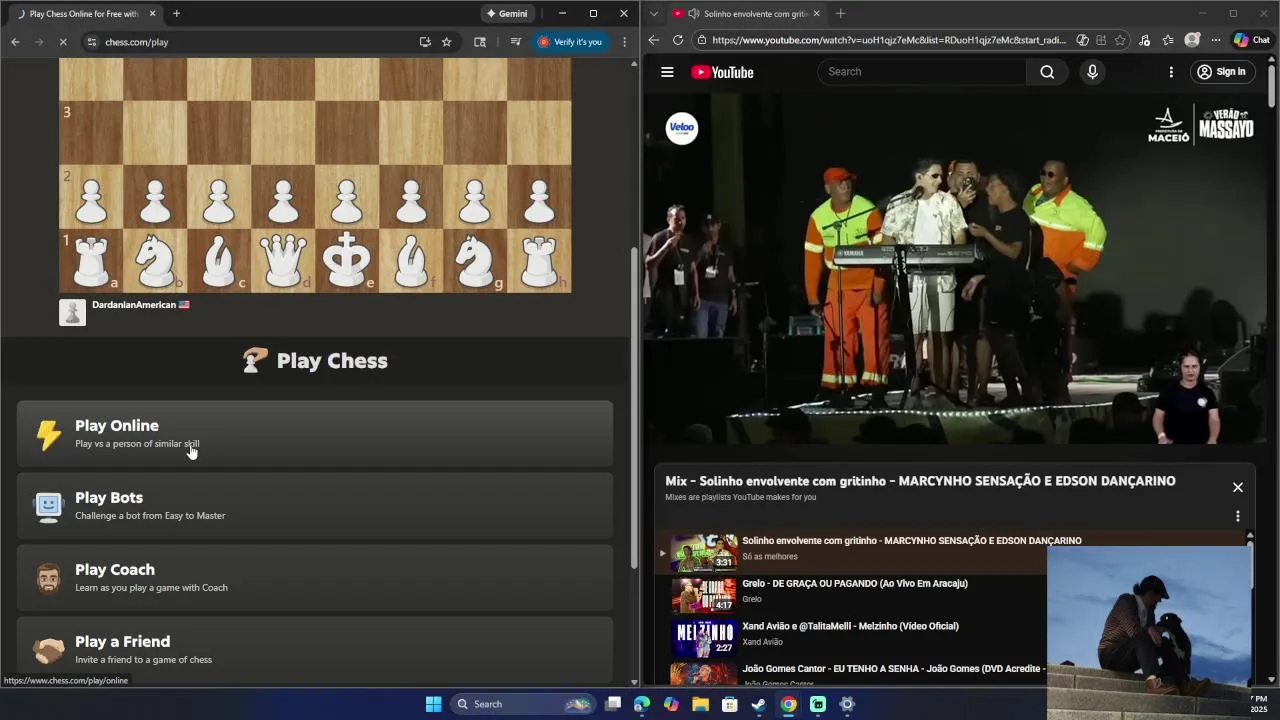Click the YouTube Search field

tap(922, 72)
